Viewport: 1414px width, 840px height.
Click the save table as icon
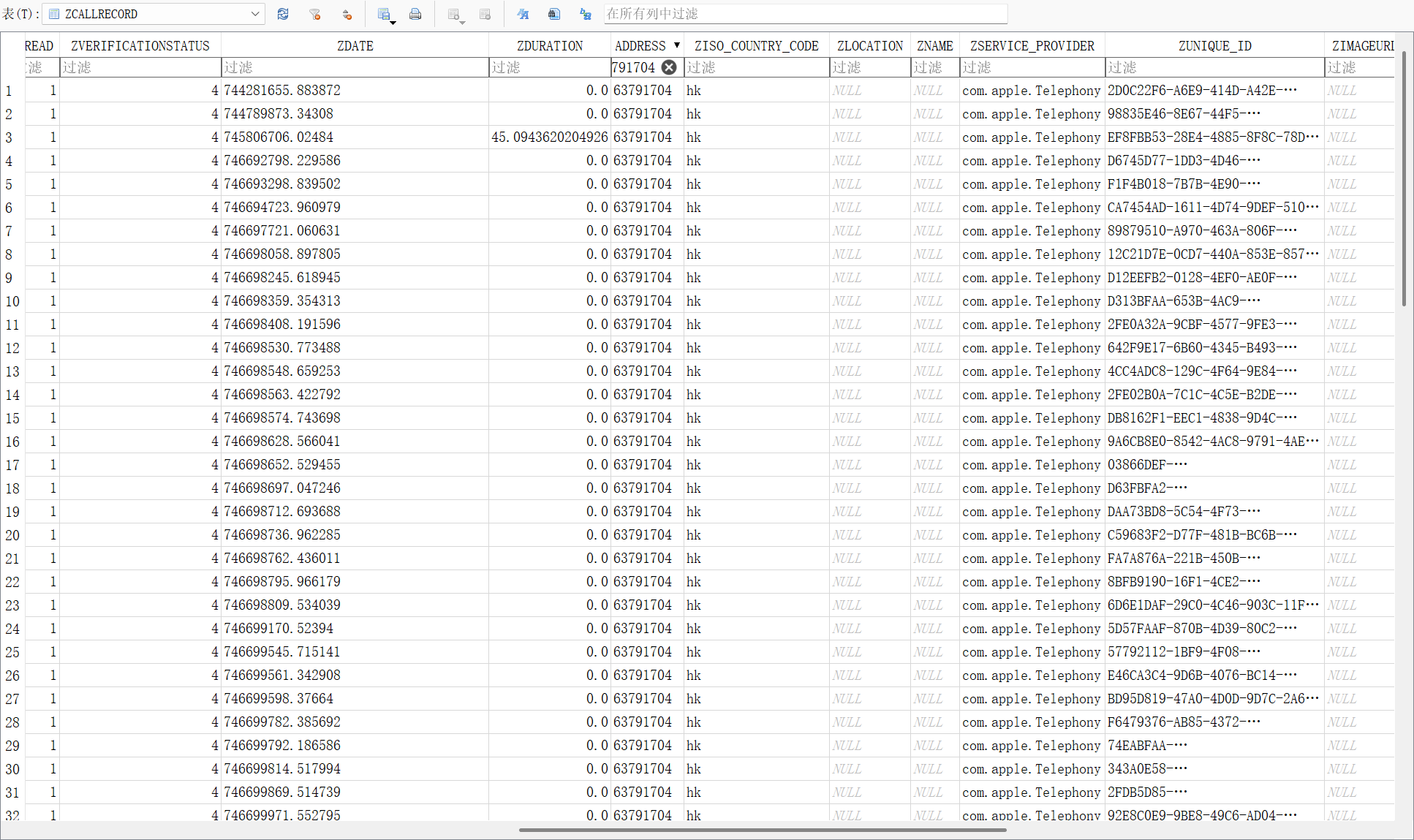tap(383, 14)
